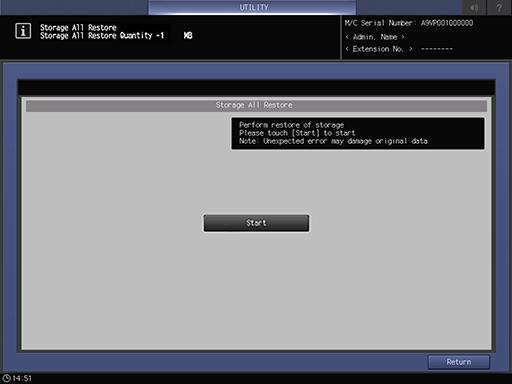Click the 'Admin. Name' label
This screenshot has height=384, width=512.
tap(375, 37)
